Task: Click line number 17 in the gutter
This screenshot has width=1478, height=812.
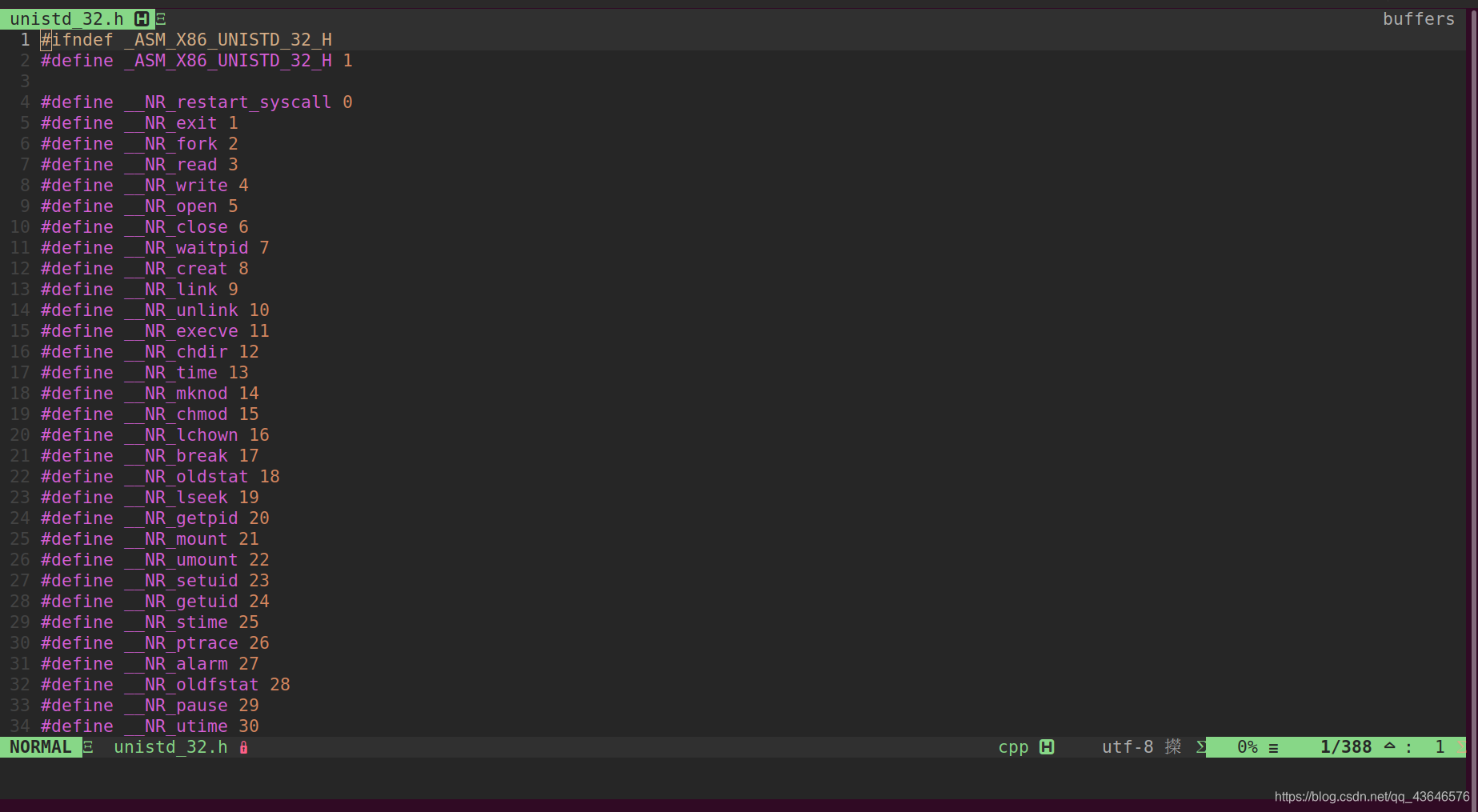Action: (x=20, y=373)
